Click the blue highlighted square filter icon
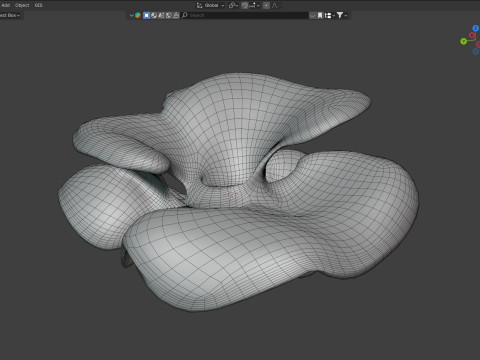Image resolution: width=480 pixels, height=360 pixels. (146, 15)
